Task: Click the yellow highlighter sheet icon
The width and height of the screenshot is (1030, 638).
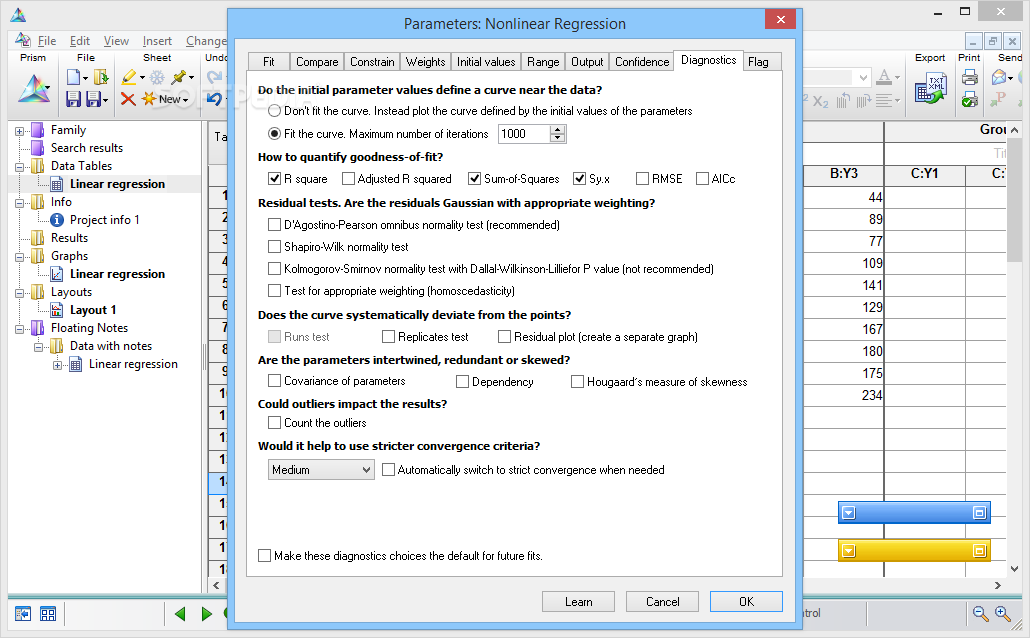Action: pos(129,77)
